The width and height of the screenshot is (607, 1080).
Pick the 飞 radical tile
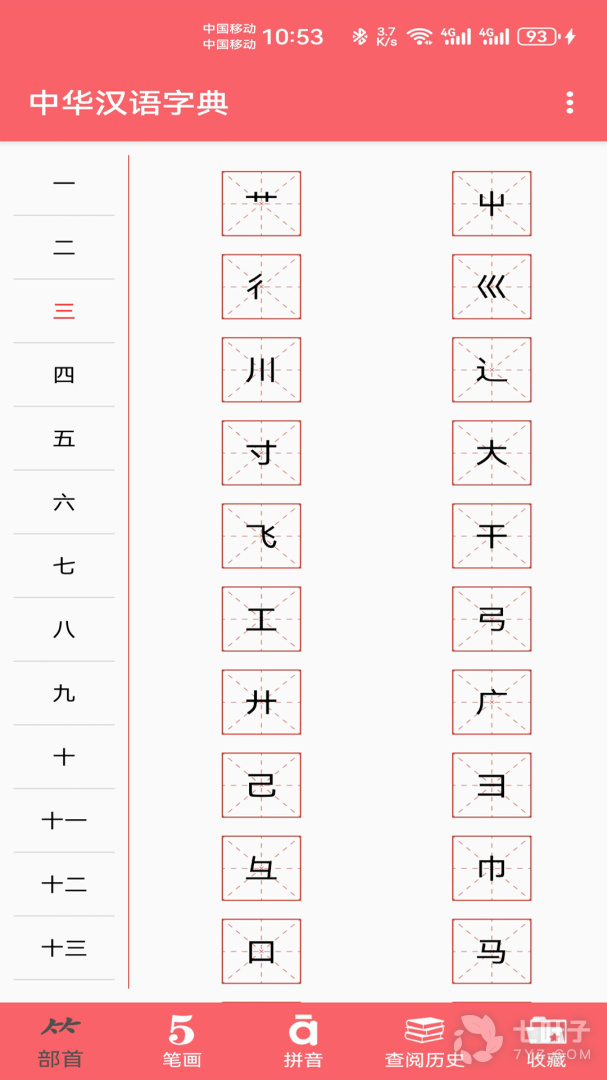[261, 536]
